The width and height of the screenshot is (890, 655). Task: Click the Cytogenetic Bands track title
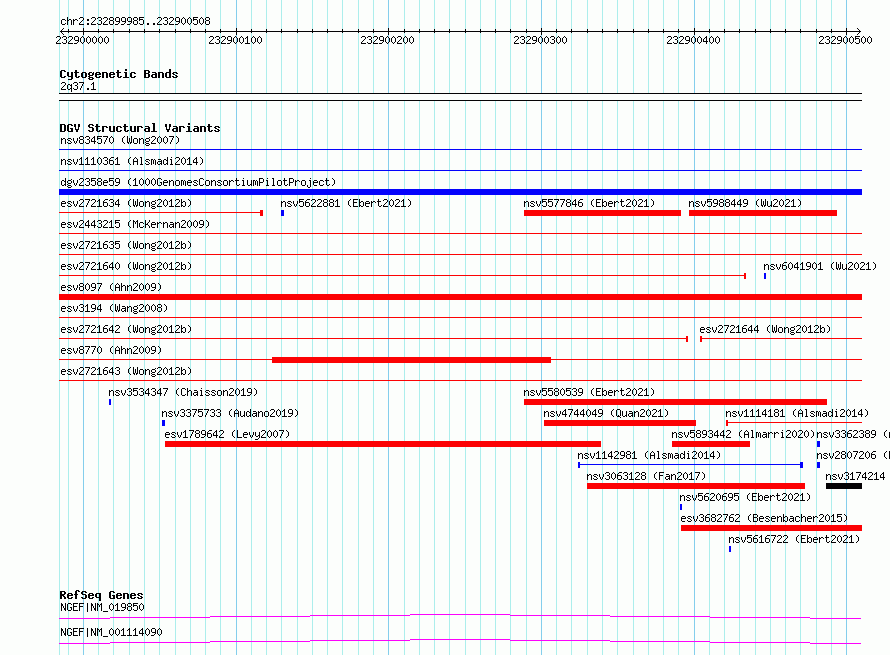click(119, 74)
